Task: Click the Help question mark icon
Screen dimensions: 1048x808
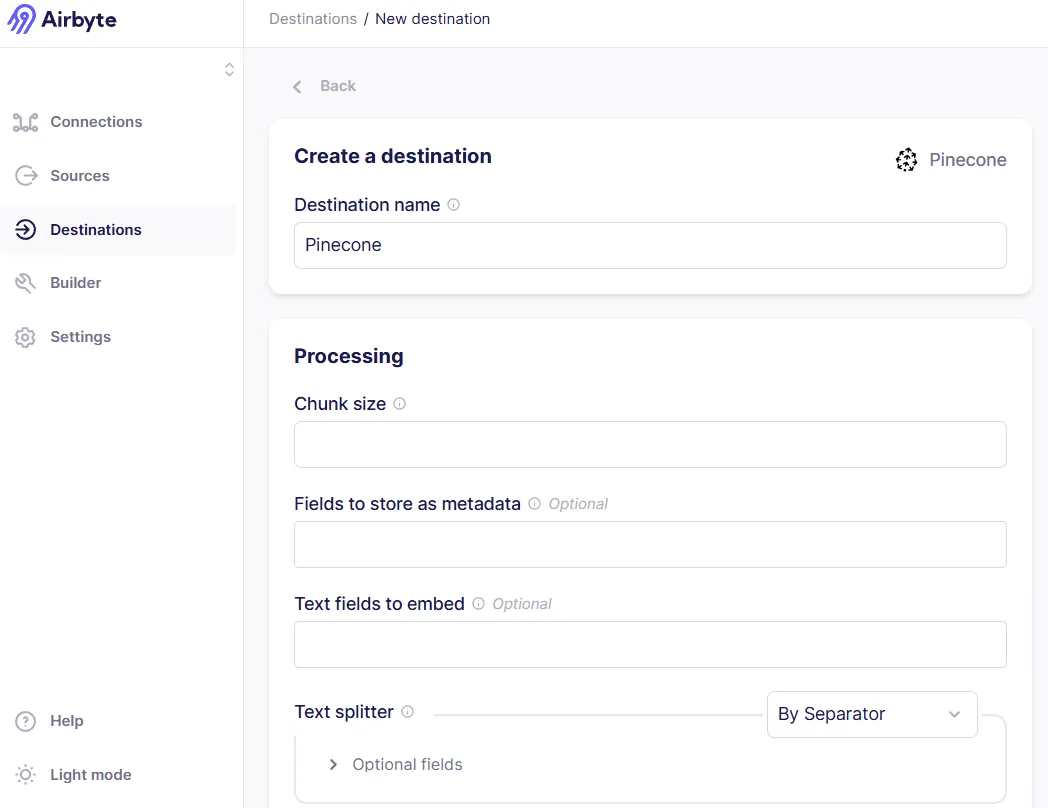Action: (26, 721)
